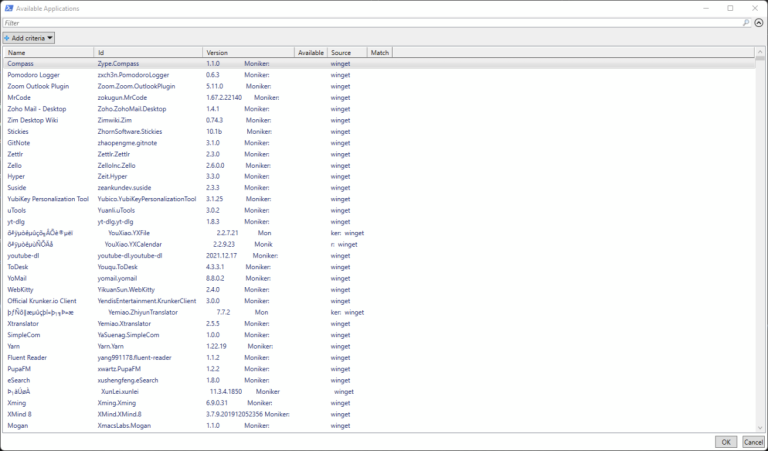Select the youtube-dl row
This screenshot has height=451, width=768.
(x=380, y=256)
